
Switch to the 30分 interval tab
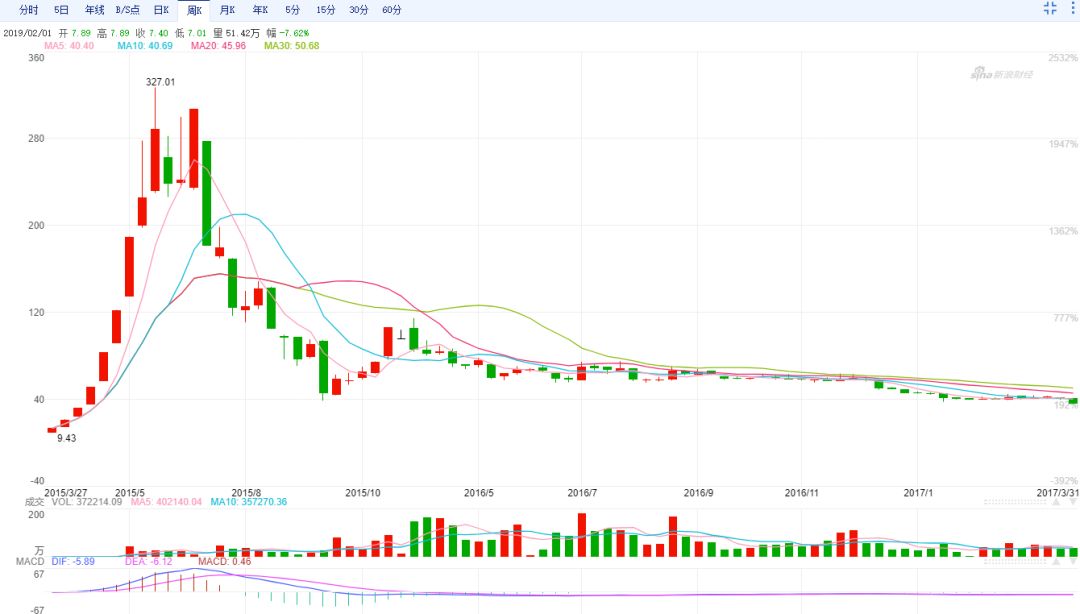358,10
